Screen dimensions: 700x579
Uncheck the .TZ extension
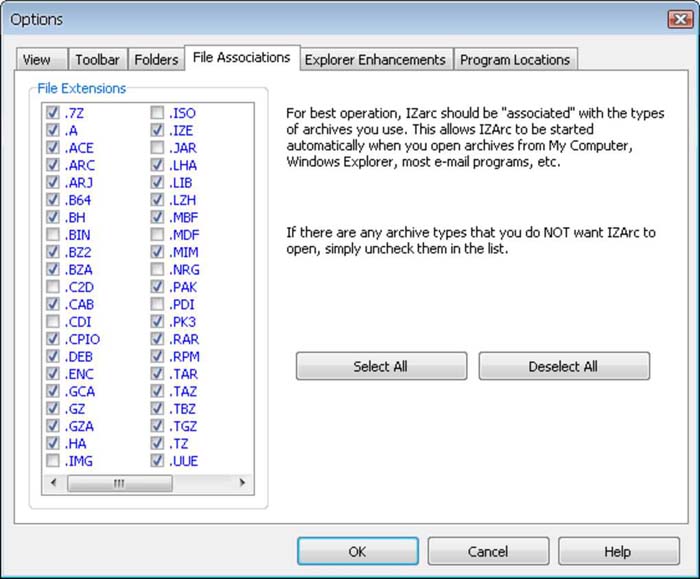[157, 443]
